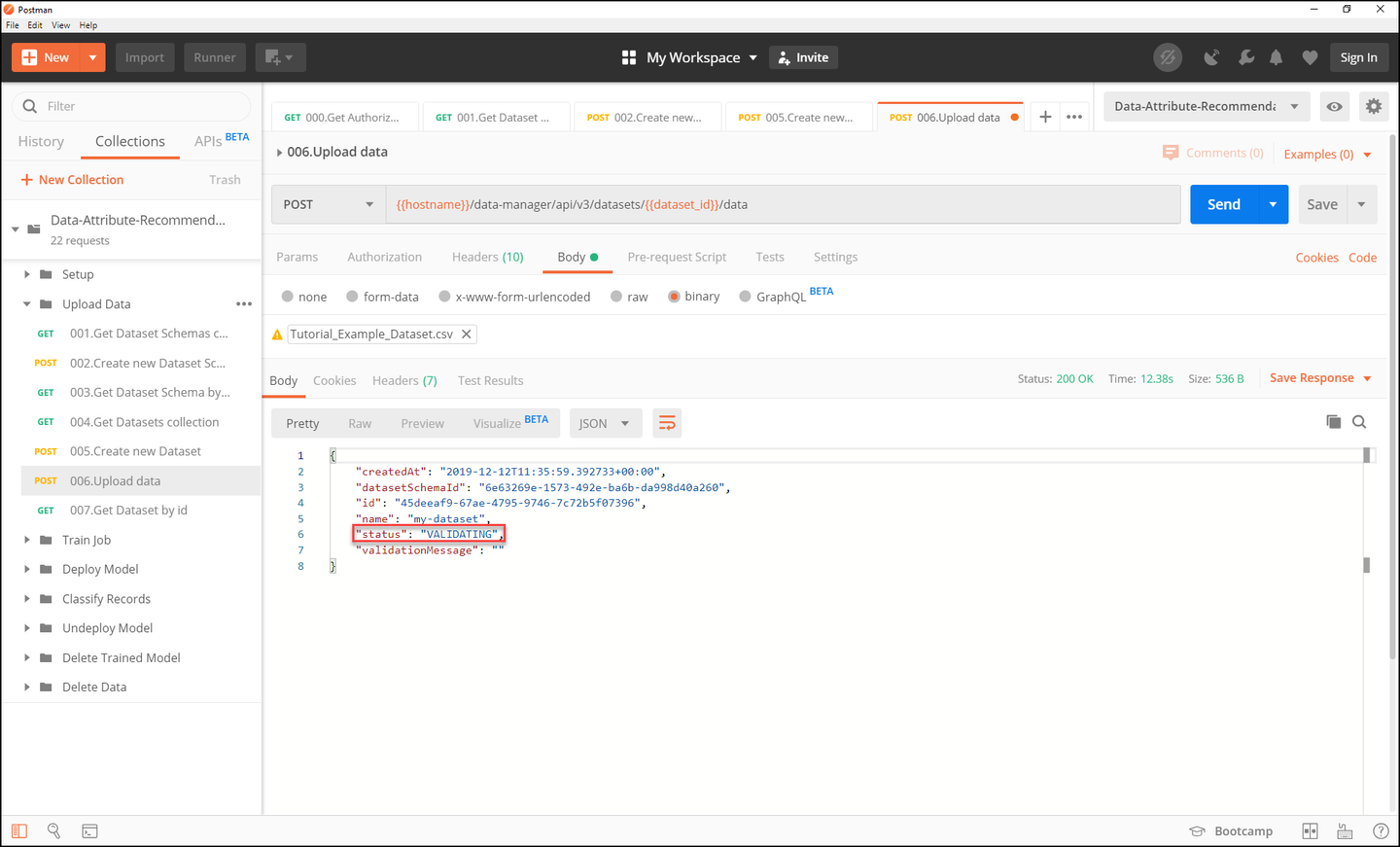Screen dimensions: 1400x847
Task: Open Bootcamp in status bar
Action: tap(1231, 830)
